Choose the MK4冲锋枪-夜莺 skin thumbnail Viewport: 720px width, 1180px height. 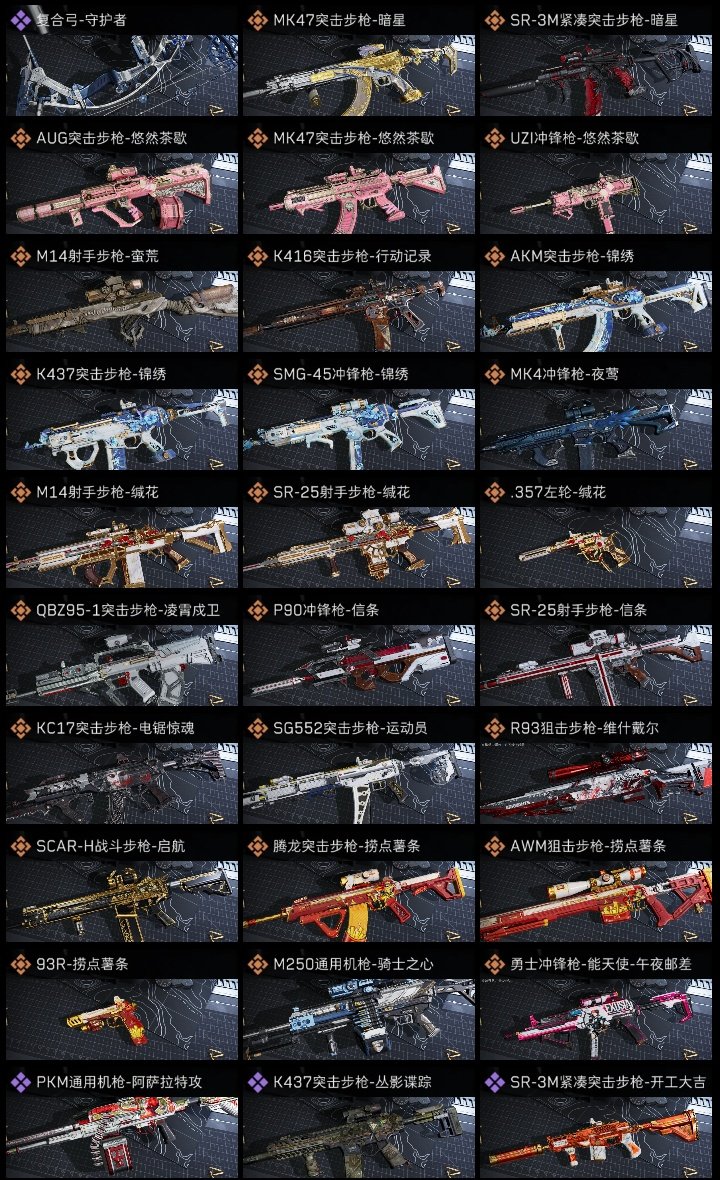(596, 430)
